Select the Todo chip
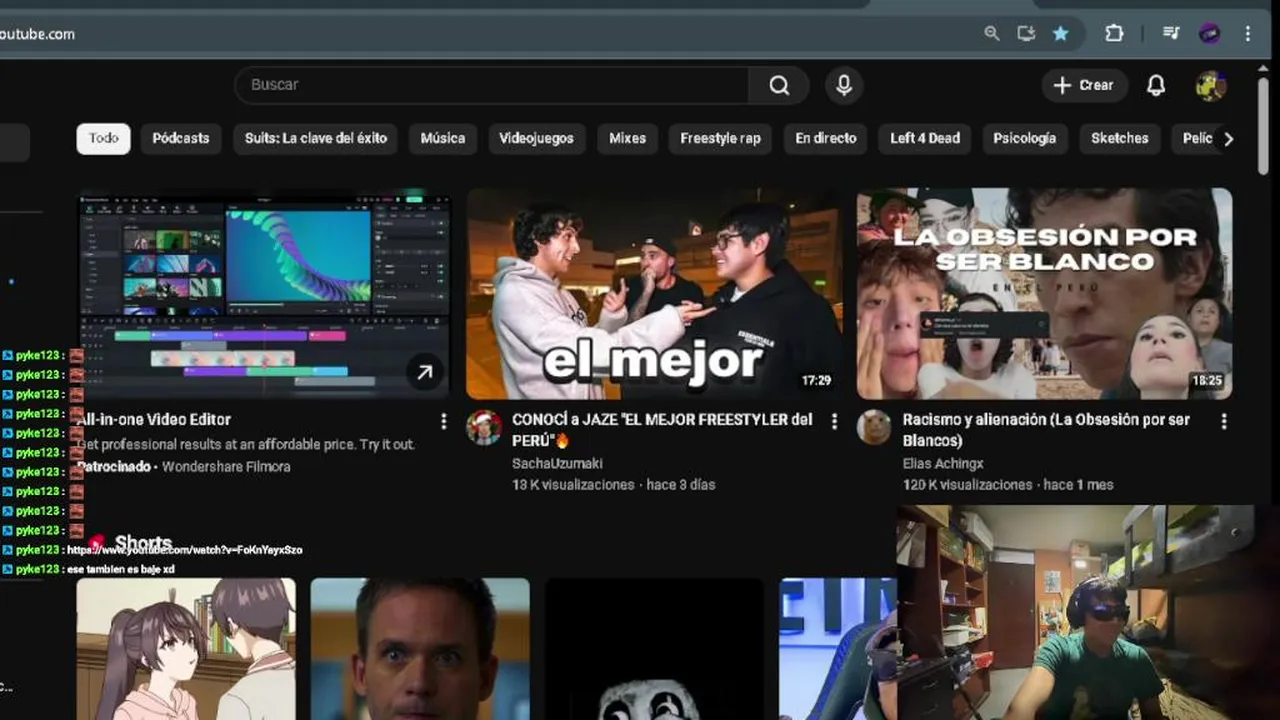Screen dimensions: 1280x720 (103, 138)
